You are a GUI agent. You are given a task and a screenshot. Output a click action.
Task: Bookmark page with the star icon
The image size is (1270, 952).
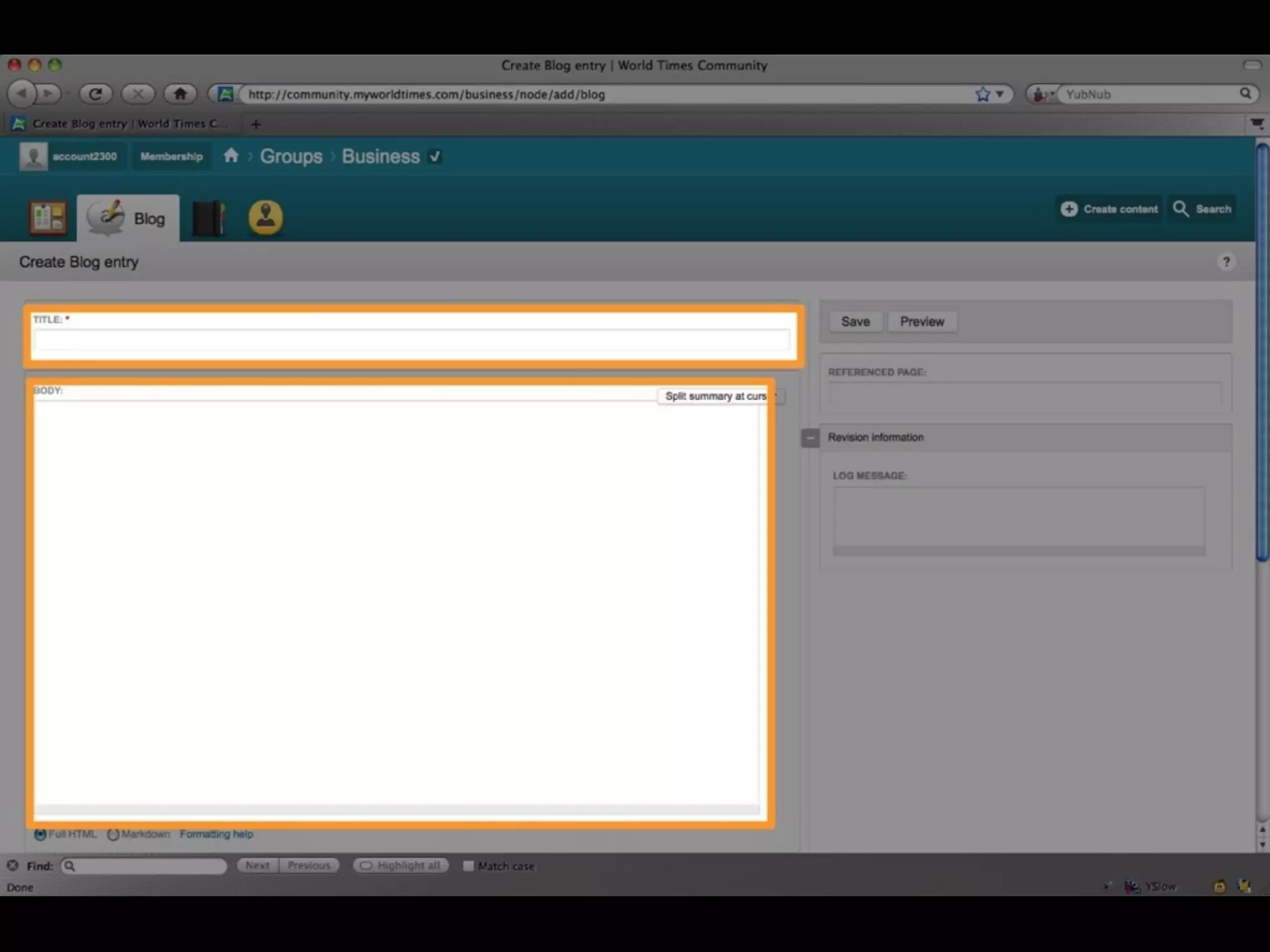tap(982, 94)
